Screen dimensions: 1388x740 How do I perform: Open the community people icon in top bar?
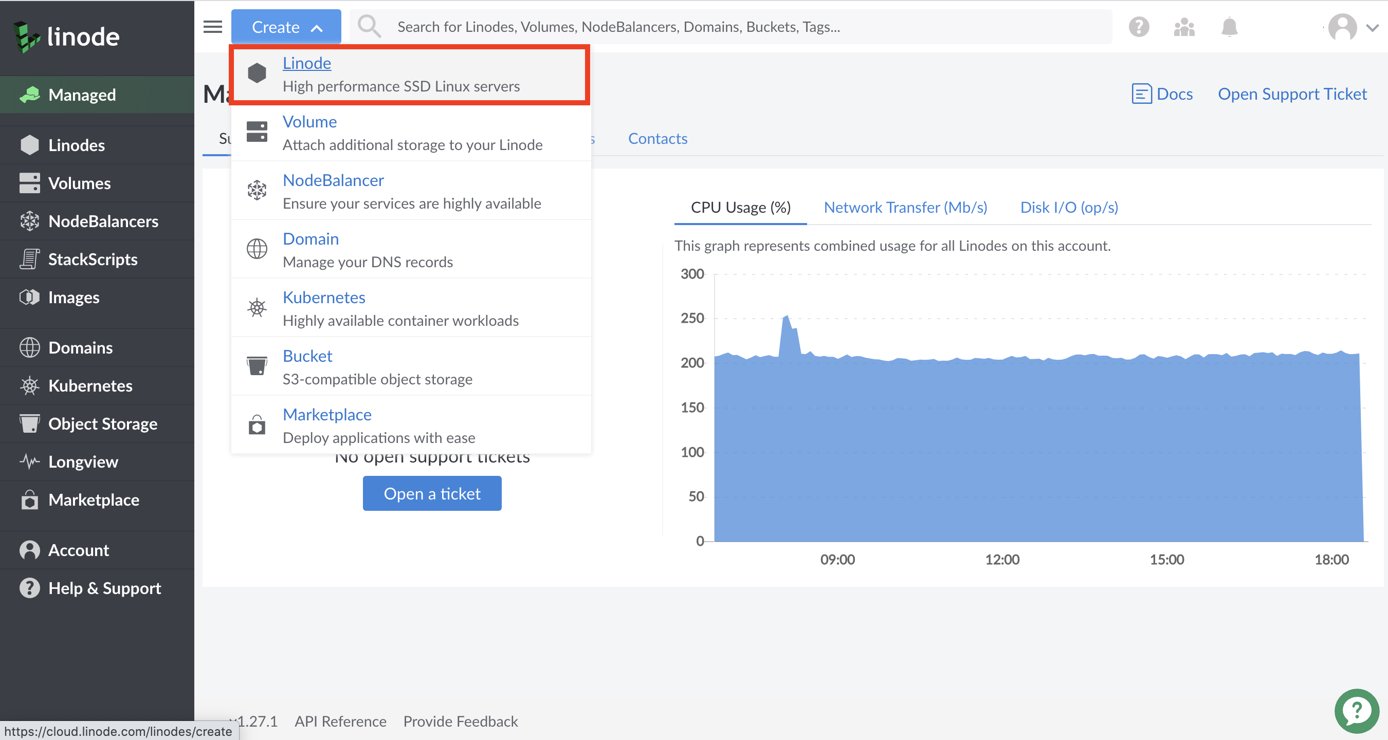[x=1184, y=27]
